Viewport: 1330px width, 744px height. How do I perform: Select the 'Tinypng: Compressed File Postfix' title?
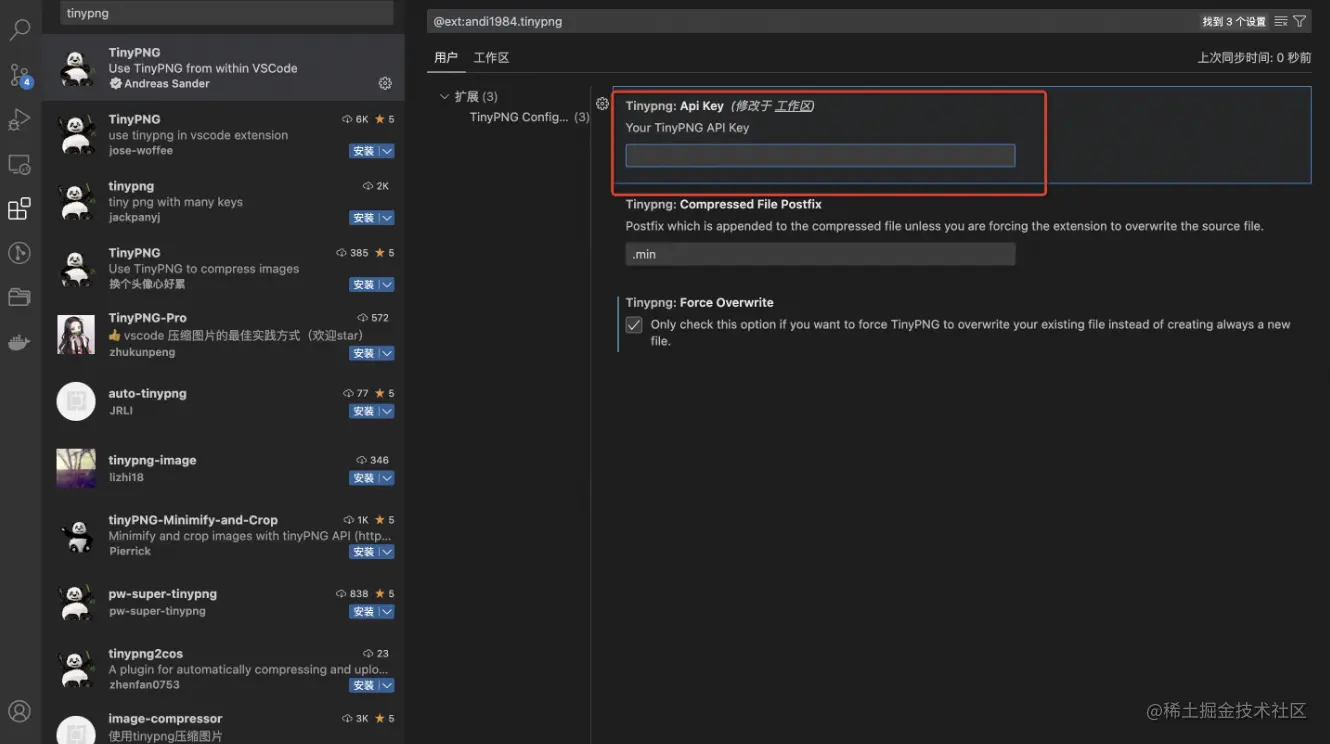[724, 204]
